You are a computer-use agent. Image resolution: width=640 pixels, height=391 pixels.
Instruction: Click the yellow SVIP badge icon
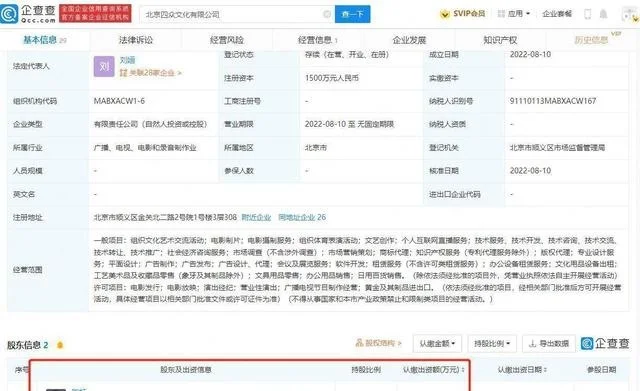[444, 14]
